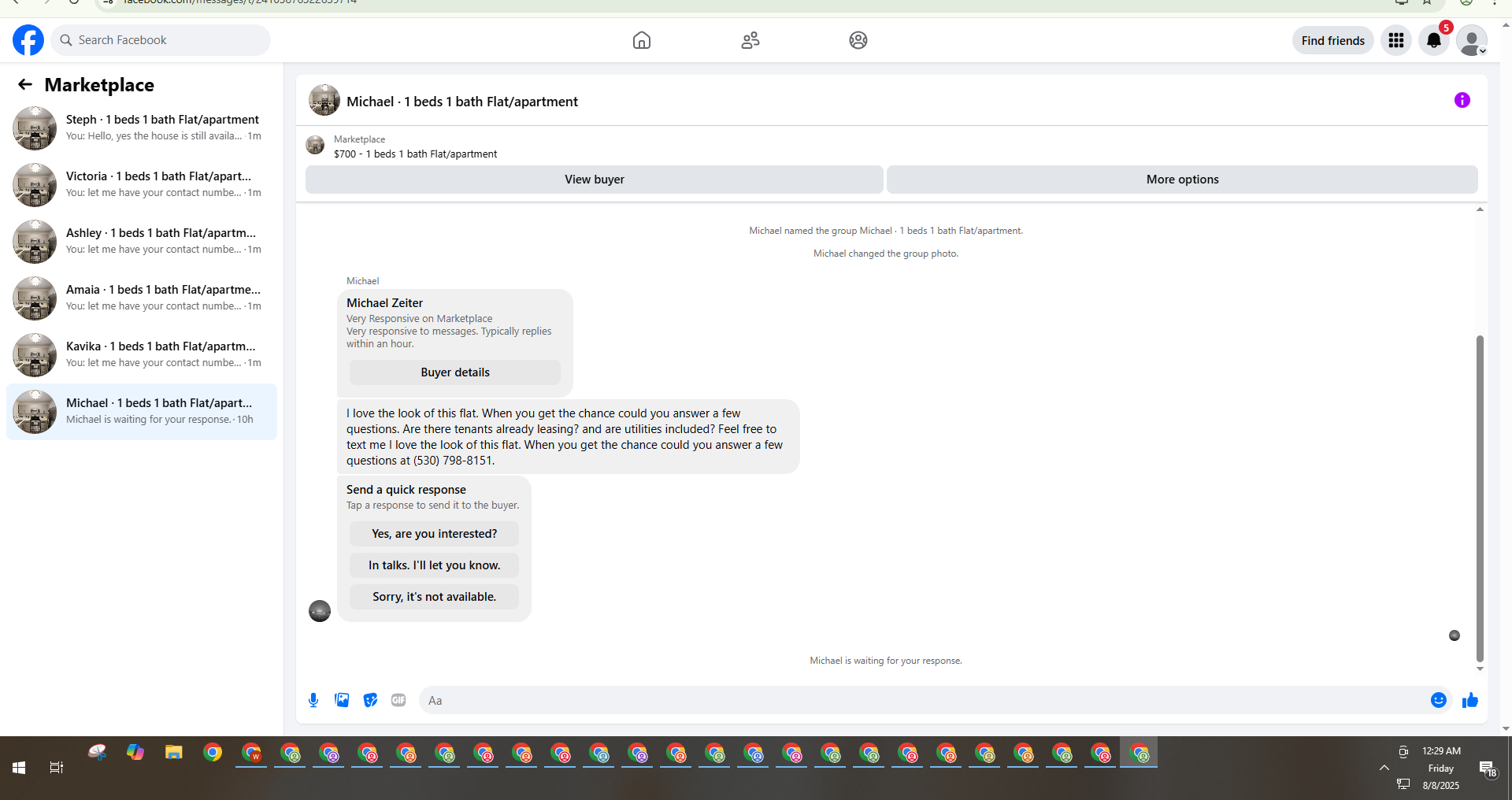Send quick reply 'Sorry, it's not available.'
The height and width of the screenshot is (800, 1512).
(435, 597)
